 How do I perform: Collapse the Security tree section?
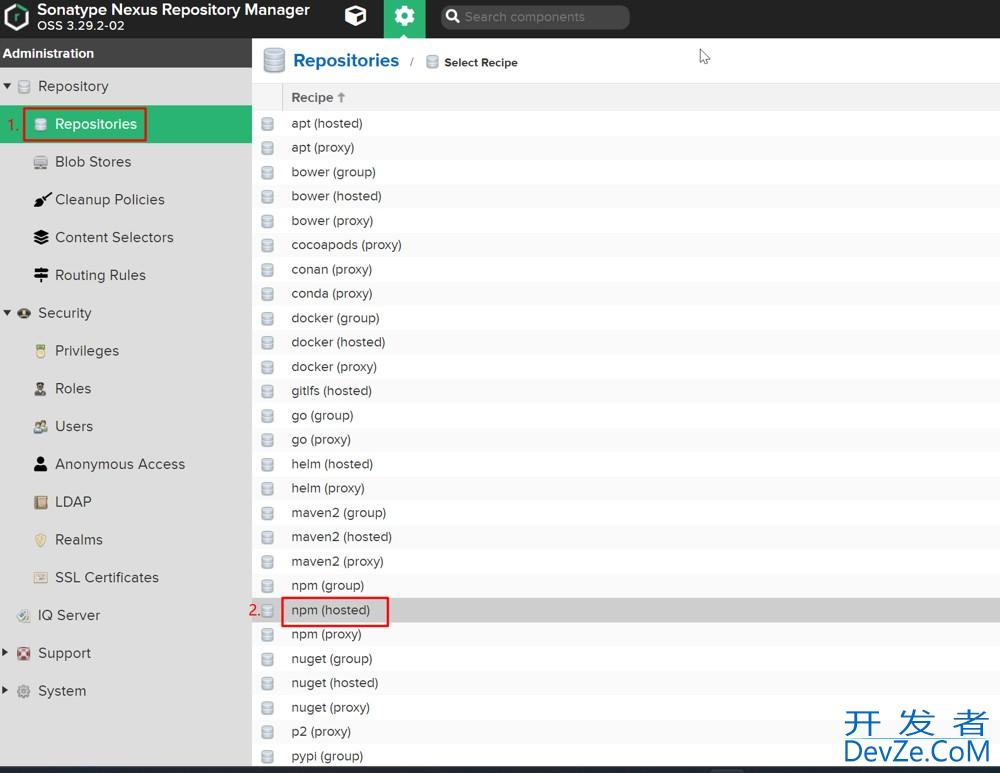[x=7, y=313]
